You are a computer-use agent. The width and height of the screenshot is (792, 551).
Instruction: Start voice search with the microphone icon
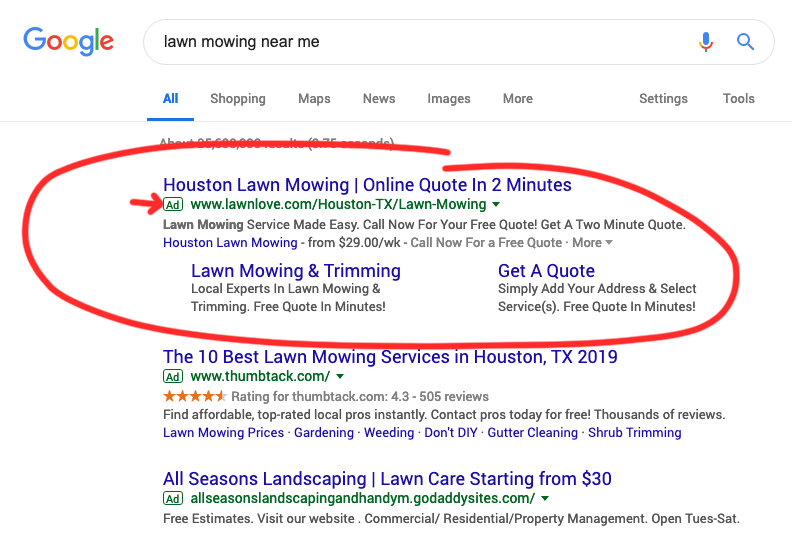point(706,41)
